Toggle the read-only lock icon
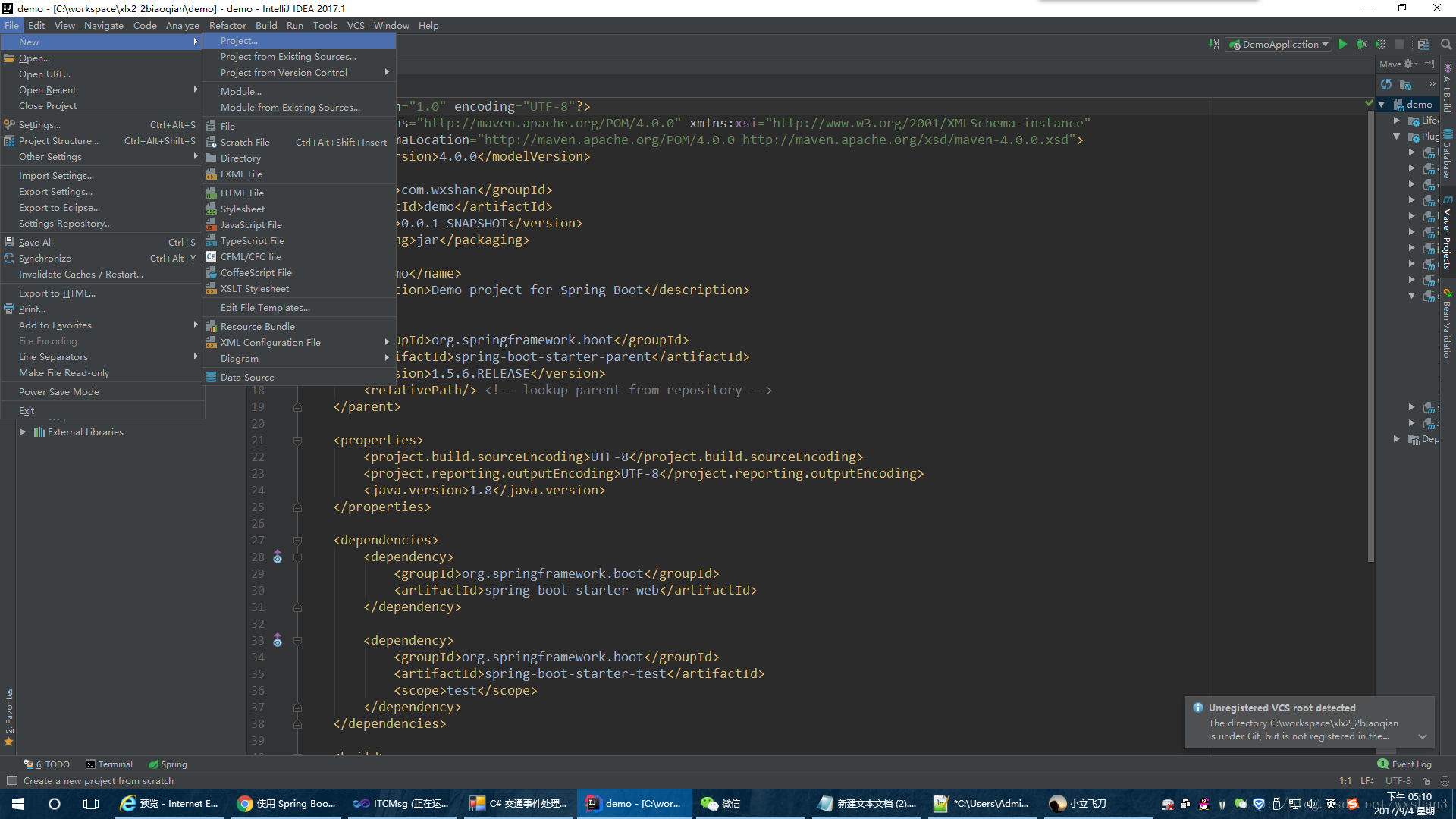Viewport: 1456px width, 819px height. click(x=1426, y=781)
